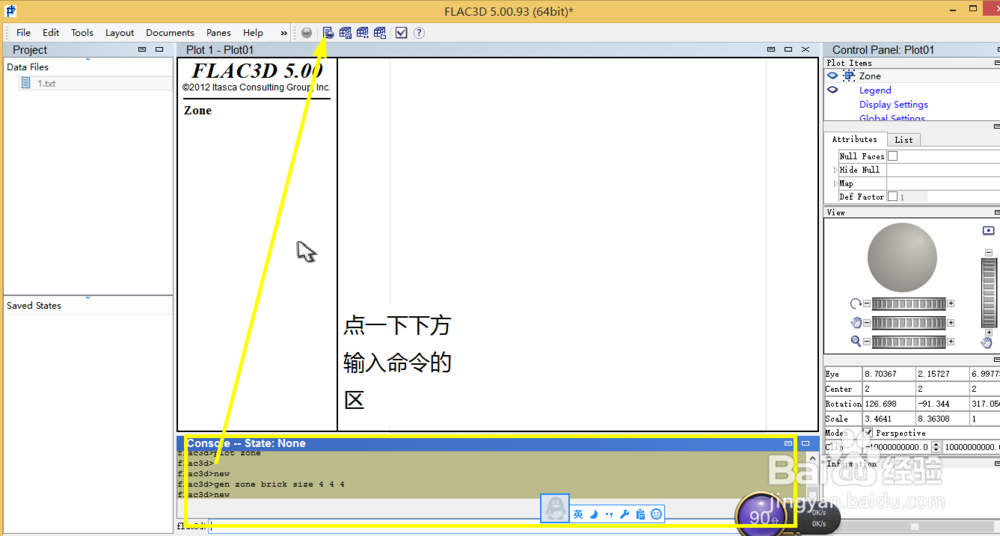Expand toolbar overflow chevron after Help
The image size is (1000, 536).
(284, 33)
